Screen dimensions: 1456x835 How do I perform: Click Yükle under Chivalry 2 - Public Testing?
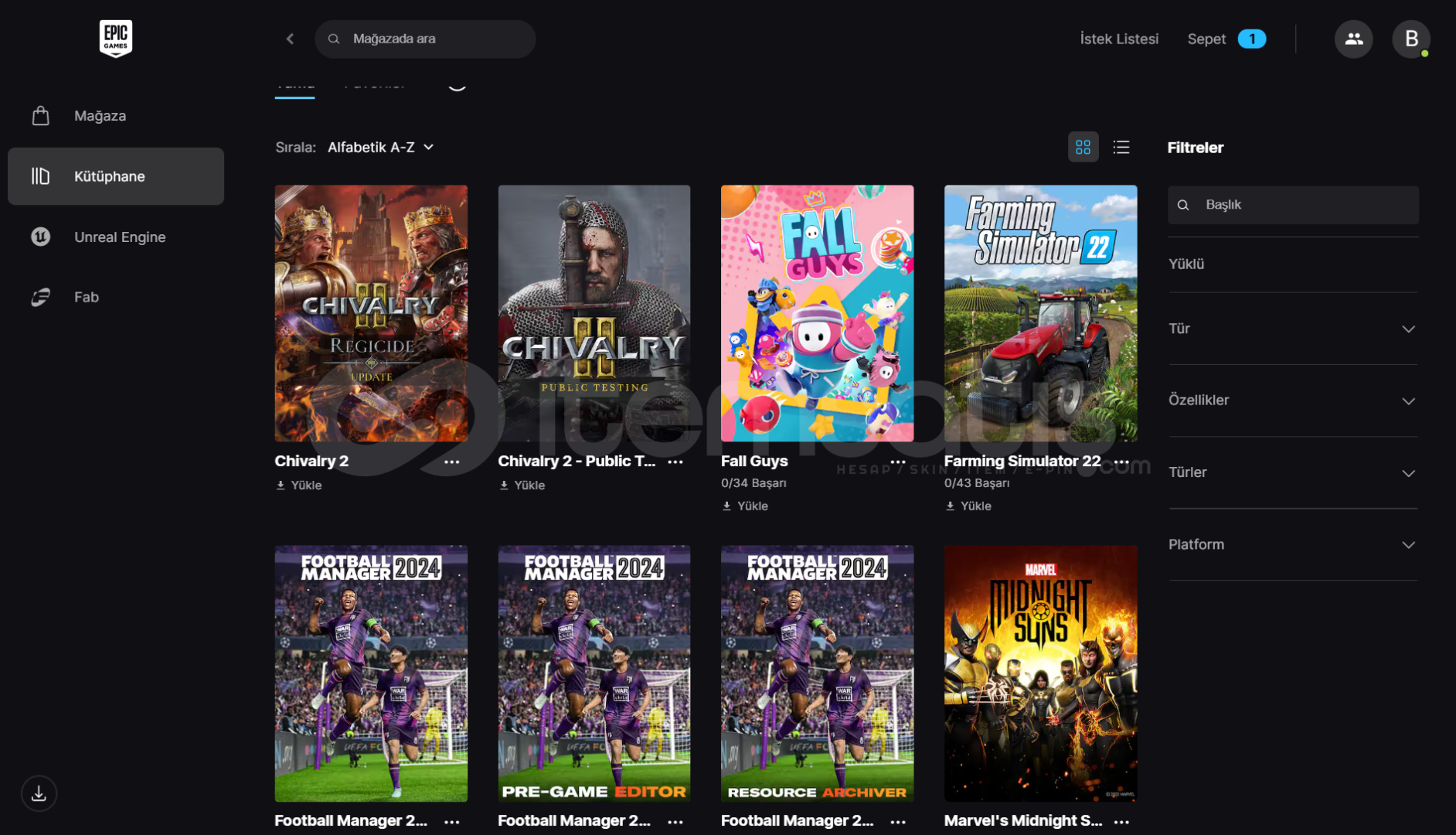pyautogui.click(x=522, y=486)
